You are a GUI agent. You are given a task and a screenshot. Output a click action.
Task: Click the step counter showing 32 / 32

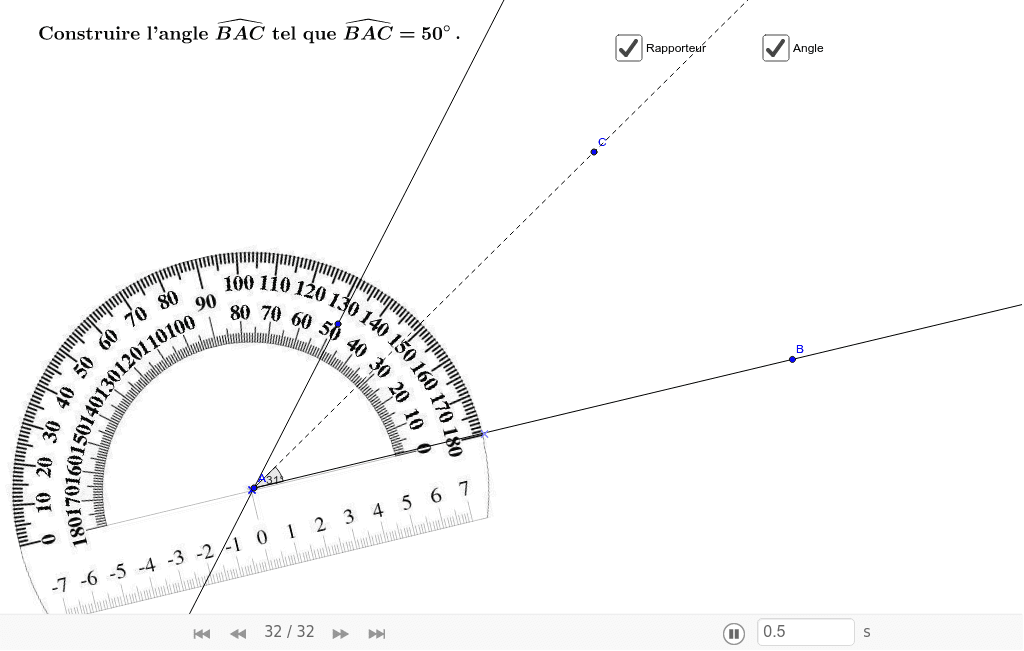coord(289,632)
